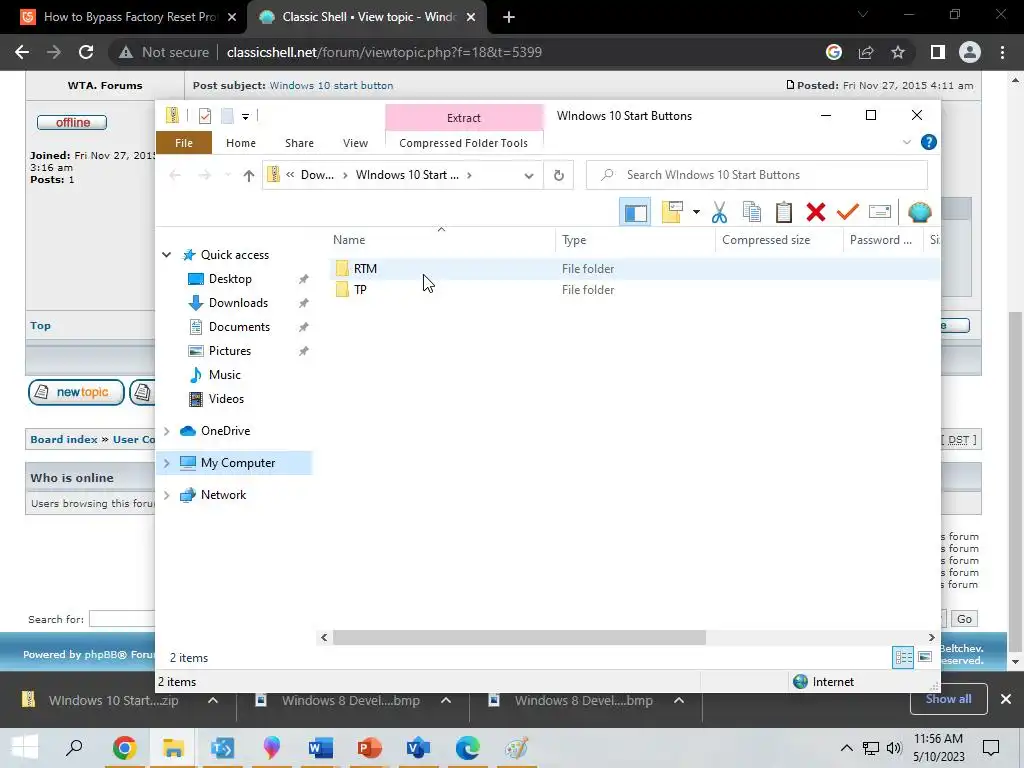Reload the page in Chrome
1024x768 pixels.
86,52
